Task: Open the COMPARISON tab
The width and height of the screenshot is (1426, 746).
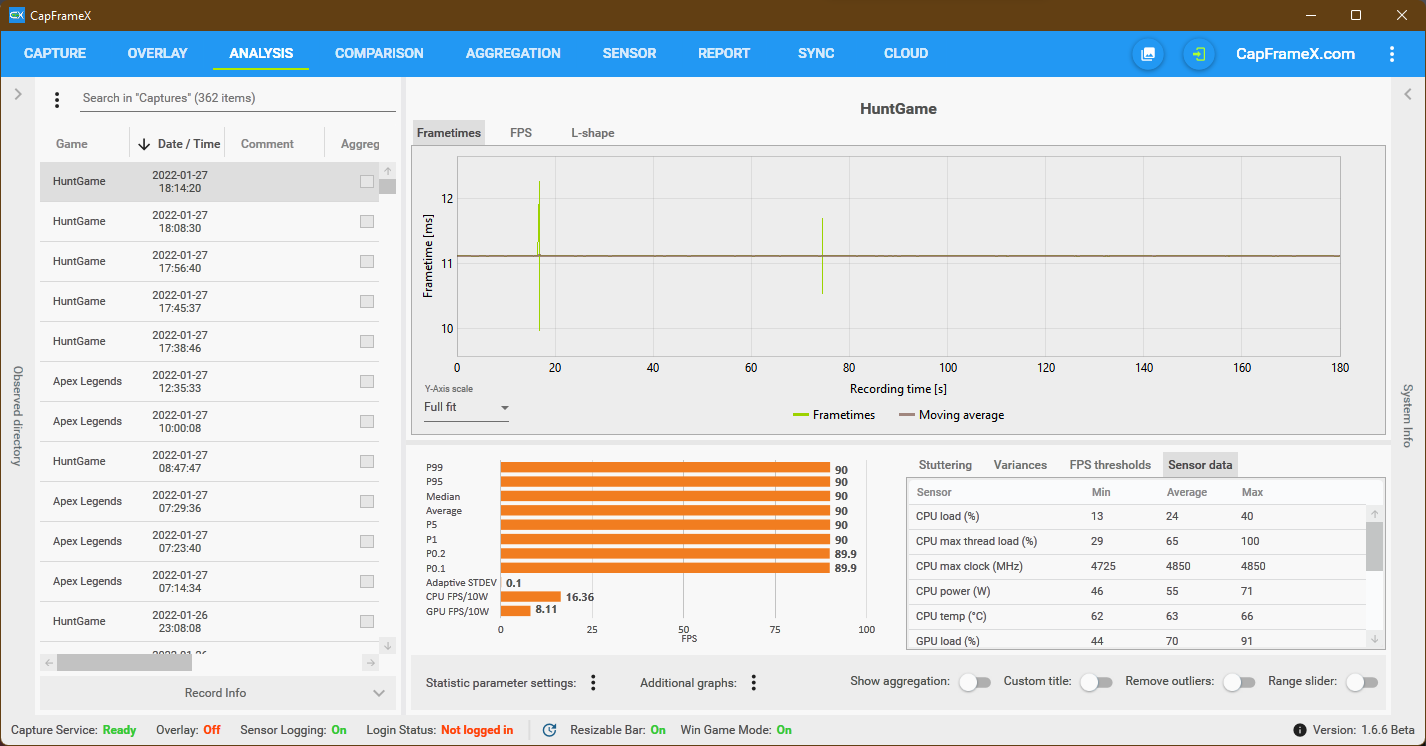Action: pyautogui.click(x=379, y=54)
